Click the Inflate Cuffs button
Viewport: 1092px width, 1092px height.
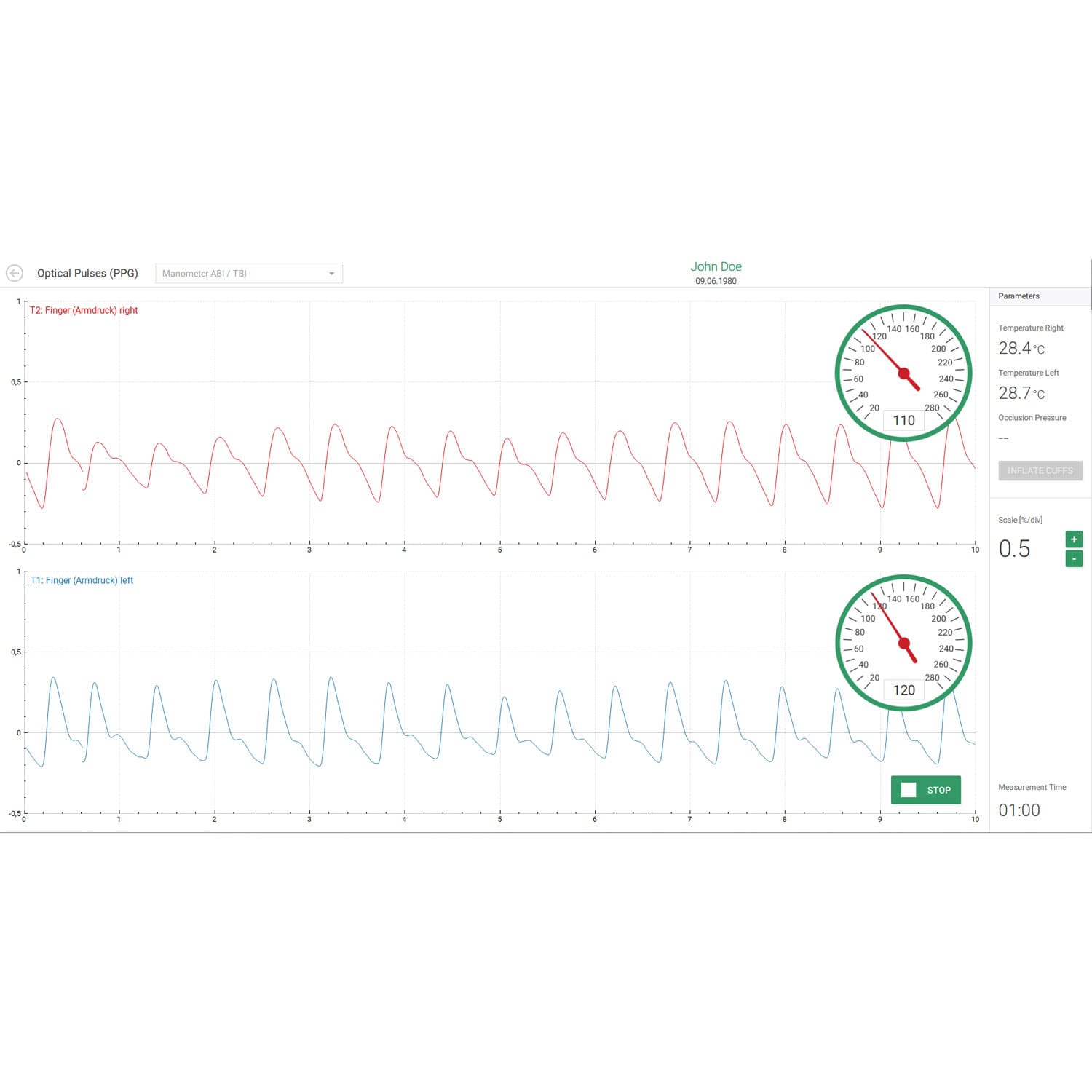1040,470
